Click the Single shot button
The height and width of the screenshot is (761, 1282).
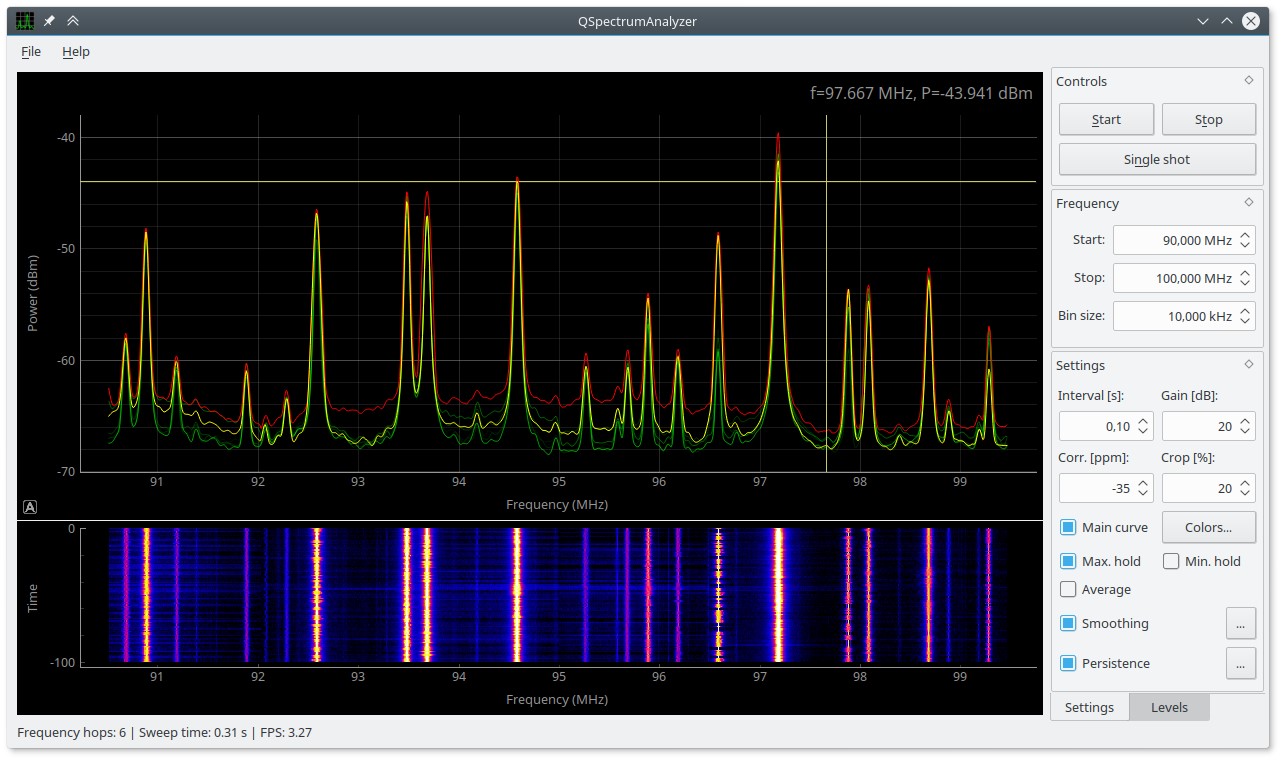[1157, 159]
